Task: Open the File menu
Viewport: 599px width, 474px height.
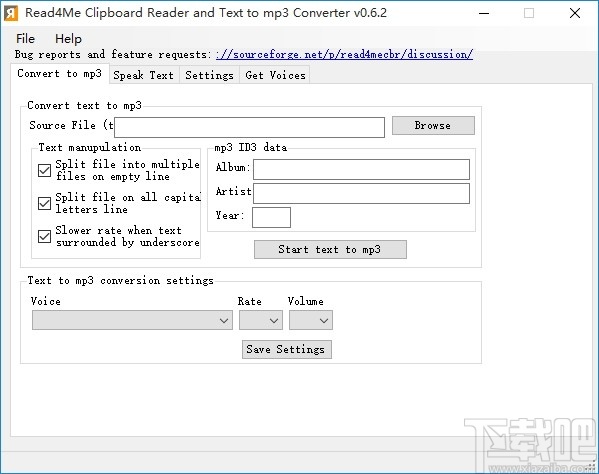Action: (x=25, y=39)
